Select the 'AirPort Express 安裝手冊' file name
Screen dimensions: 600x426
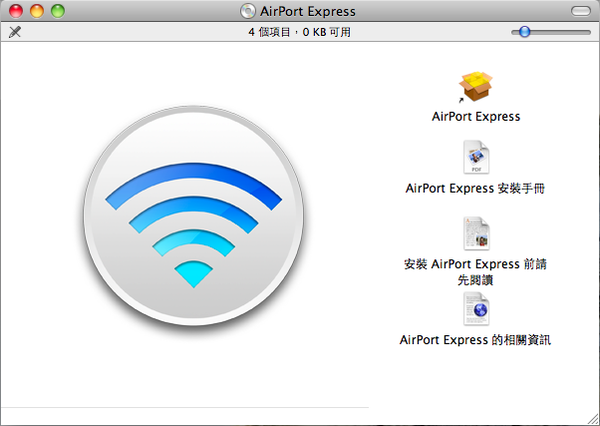coord(475,188)
